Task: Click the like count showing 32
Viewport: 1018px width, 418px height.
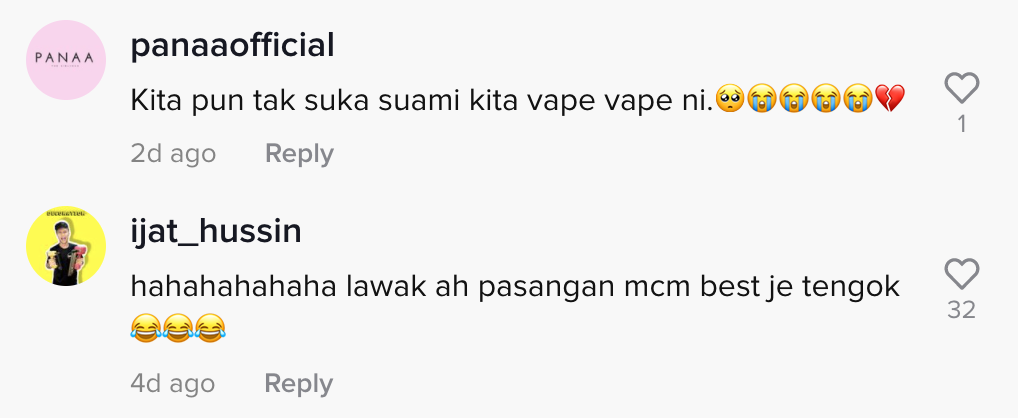Action: click(x=962, y=310)
